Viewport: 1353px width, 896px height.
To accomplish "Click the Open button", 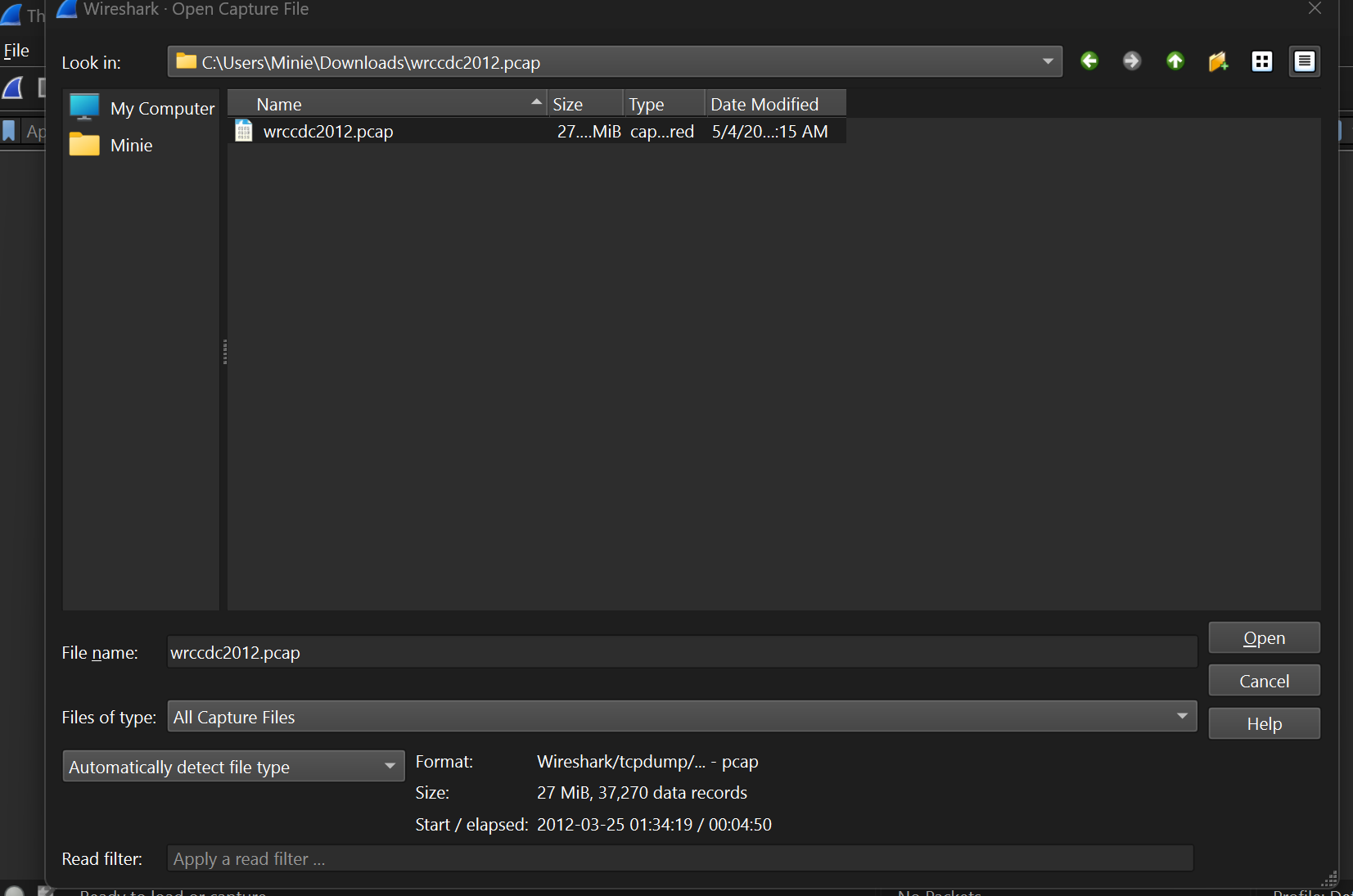I will tap(1264, 638).
